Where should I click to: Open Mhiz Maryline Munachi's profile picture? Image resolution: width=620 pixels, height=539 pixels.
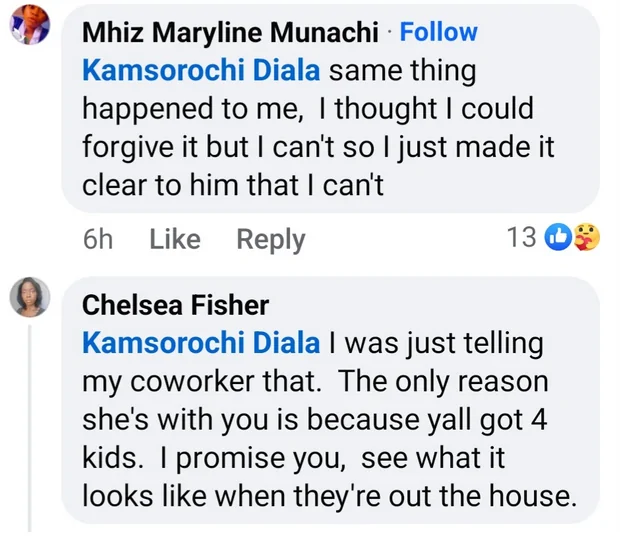coord(31,30)
